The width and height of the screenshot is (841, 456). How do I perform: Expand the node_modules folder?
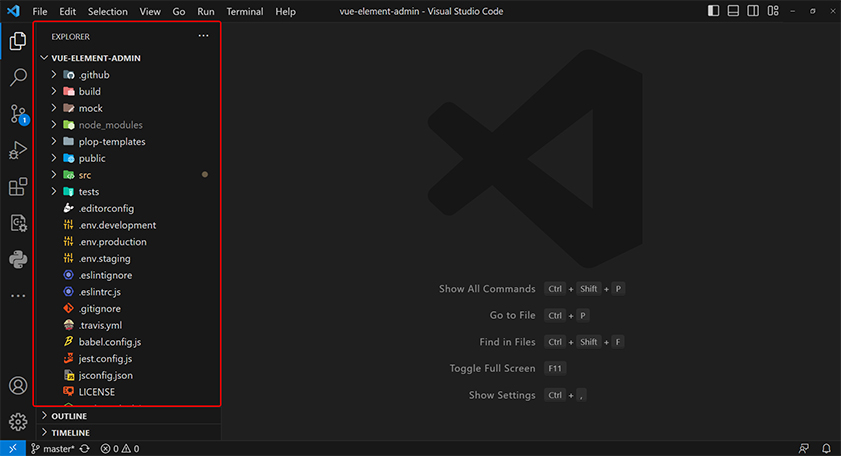coord(129,125)
